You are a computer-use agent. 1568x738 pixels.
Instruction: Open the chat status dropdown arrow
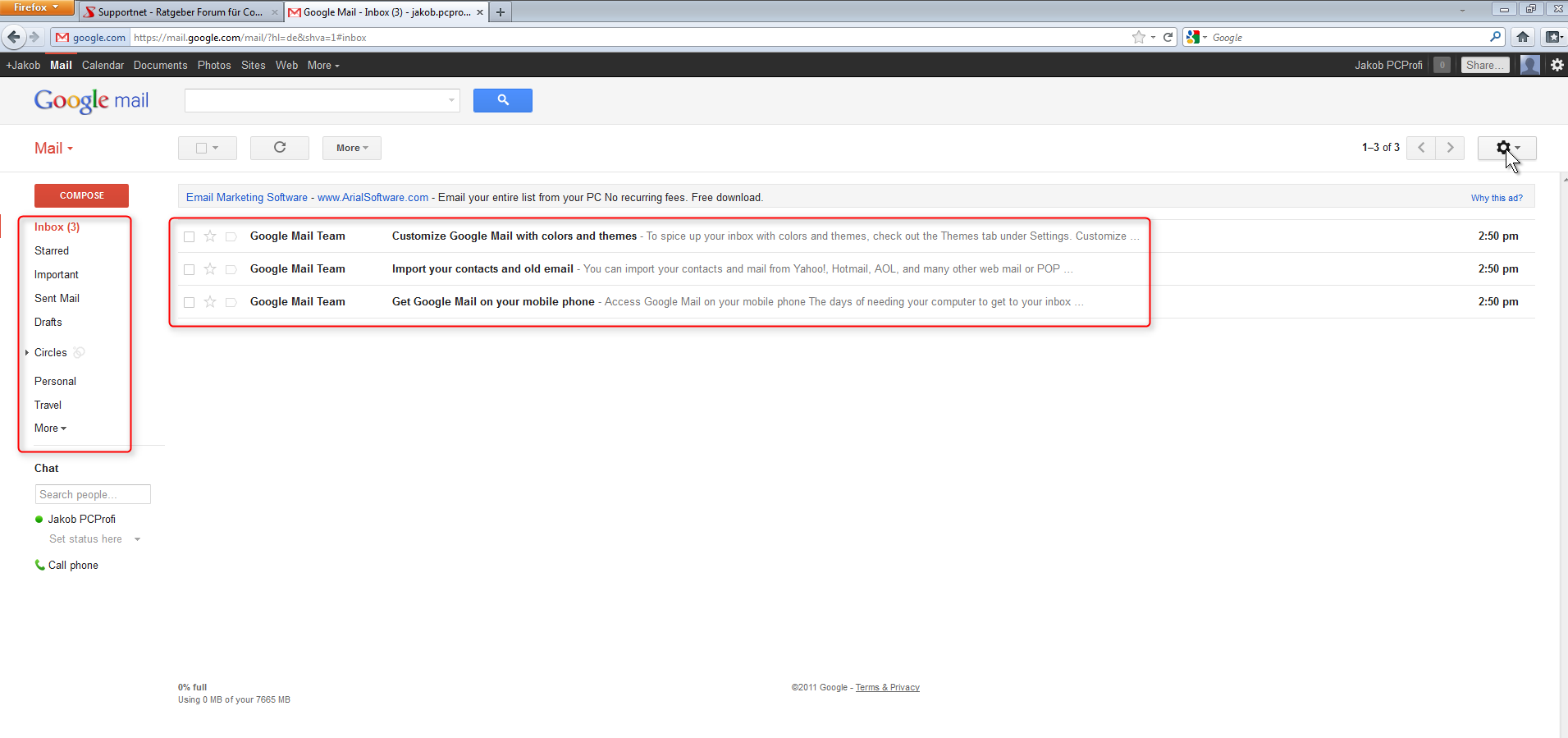tap(137, 539)
